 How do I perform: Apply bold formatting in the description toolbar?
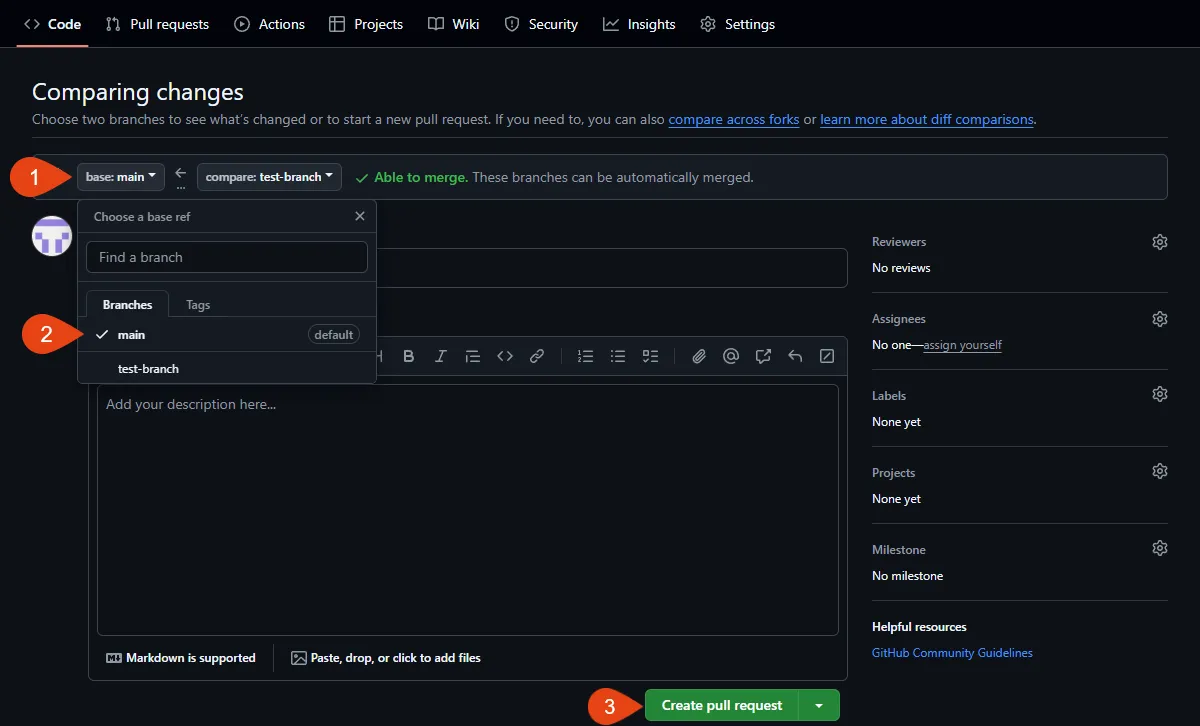click(x=408, y=355)
